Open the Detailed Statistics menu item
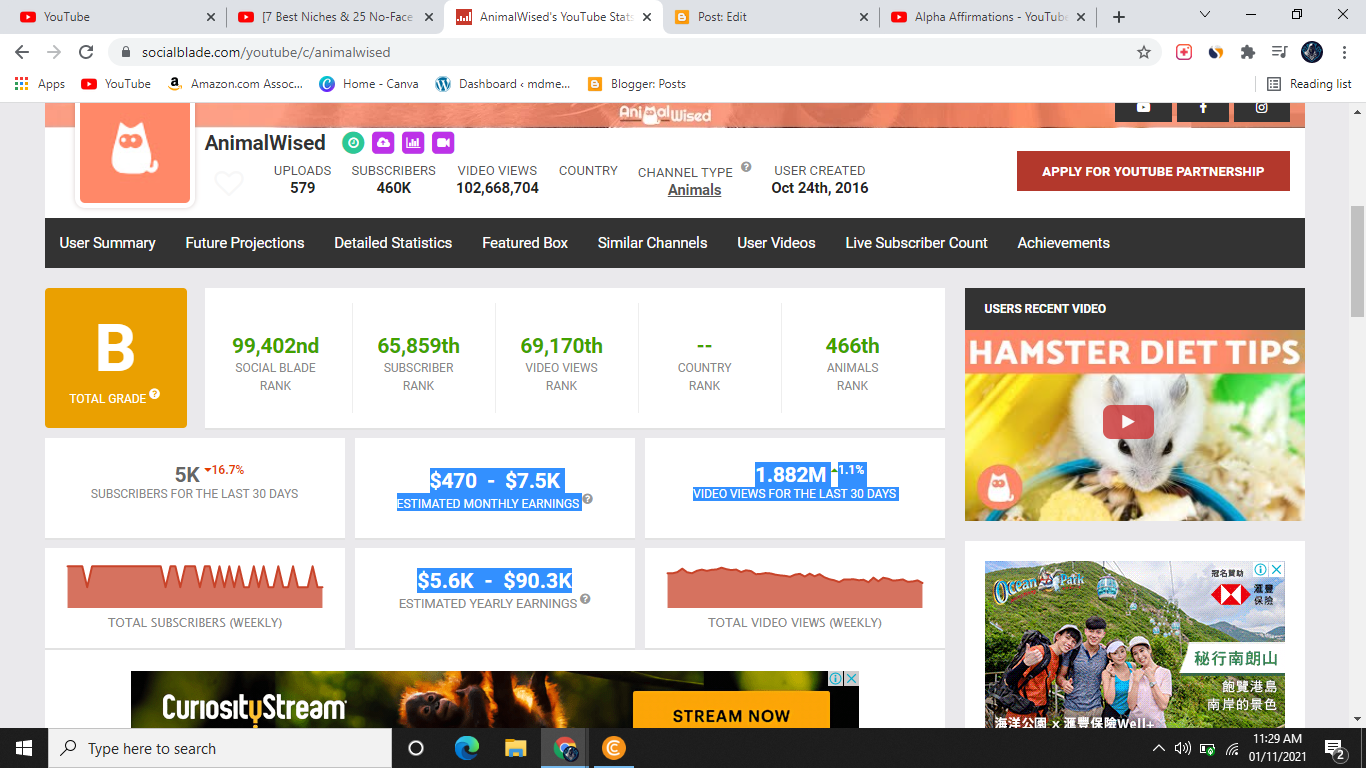This screenshot has width=1366, height=768. click(x=393, y=243)
